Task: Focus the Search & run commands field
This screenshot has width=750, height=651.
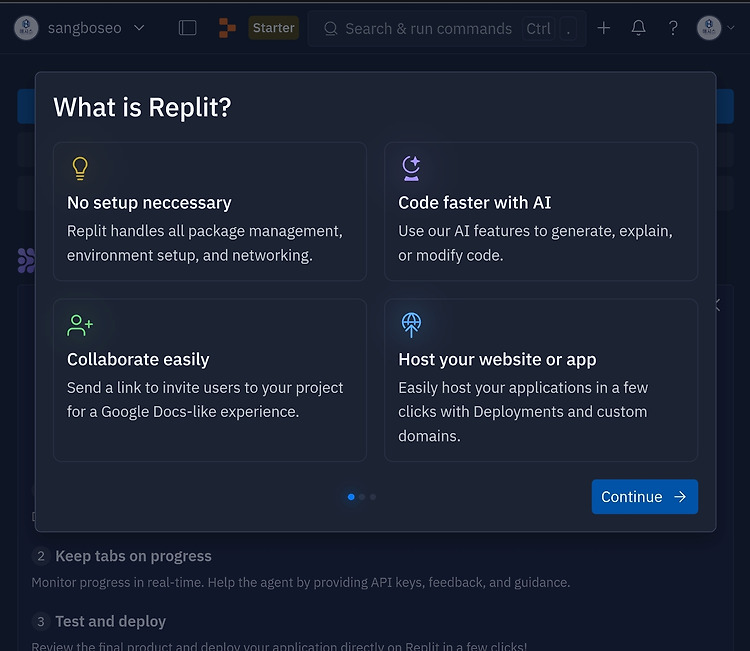Action: pyautogui.click(x=447, y=29)
